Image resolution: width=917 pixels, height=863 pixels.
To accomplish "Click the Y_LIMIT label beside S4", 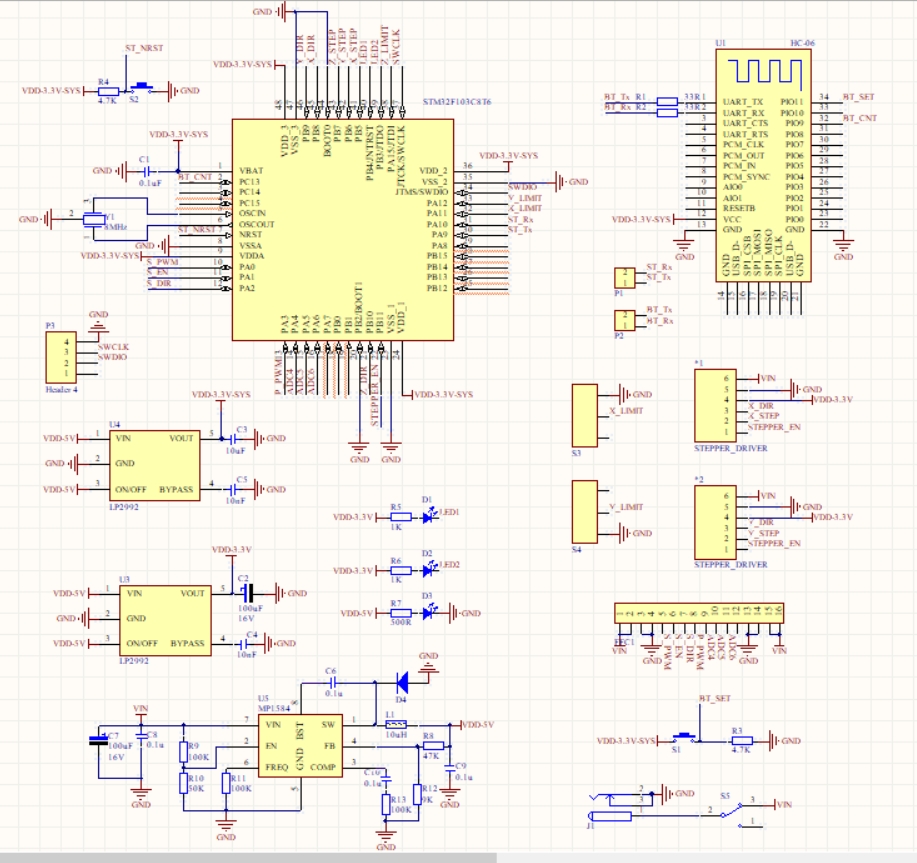I will (626, 507).
